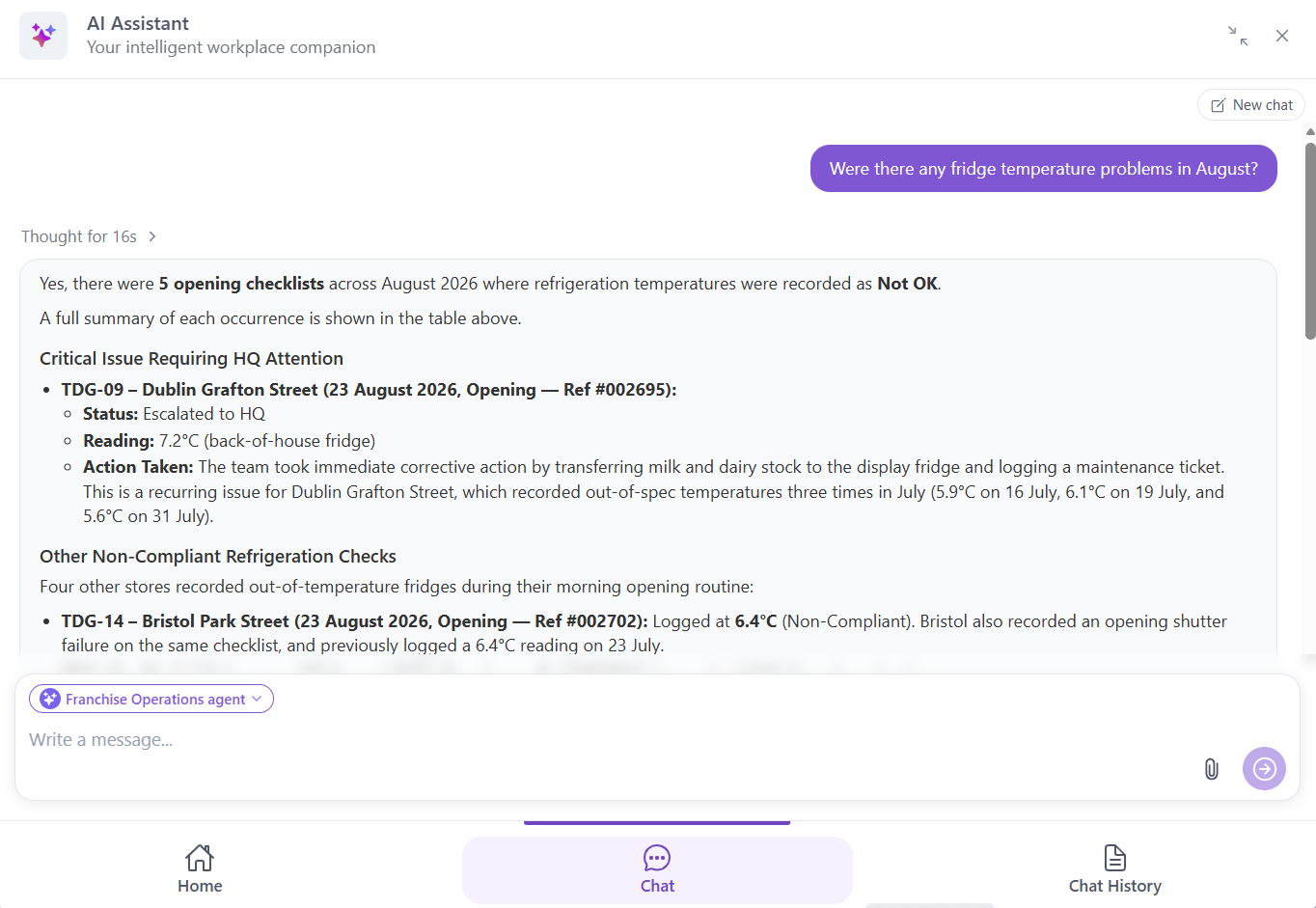Click the user message about fridge temperature problems

(1043, 169)
